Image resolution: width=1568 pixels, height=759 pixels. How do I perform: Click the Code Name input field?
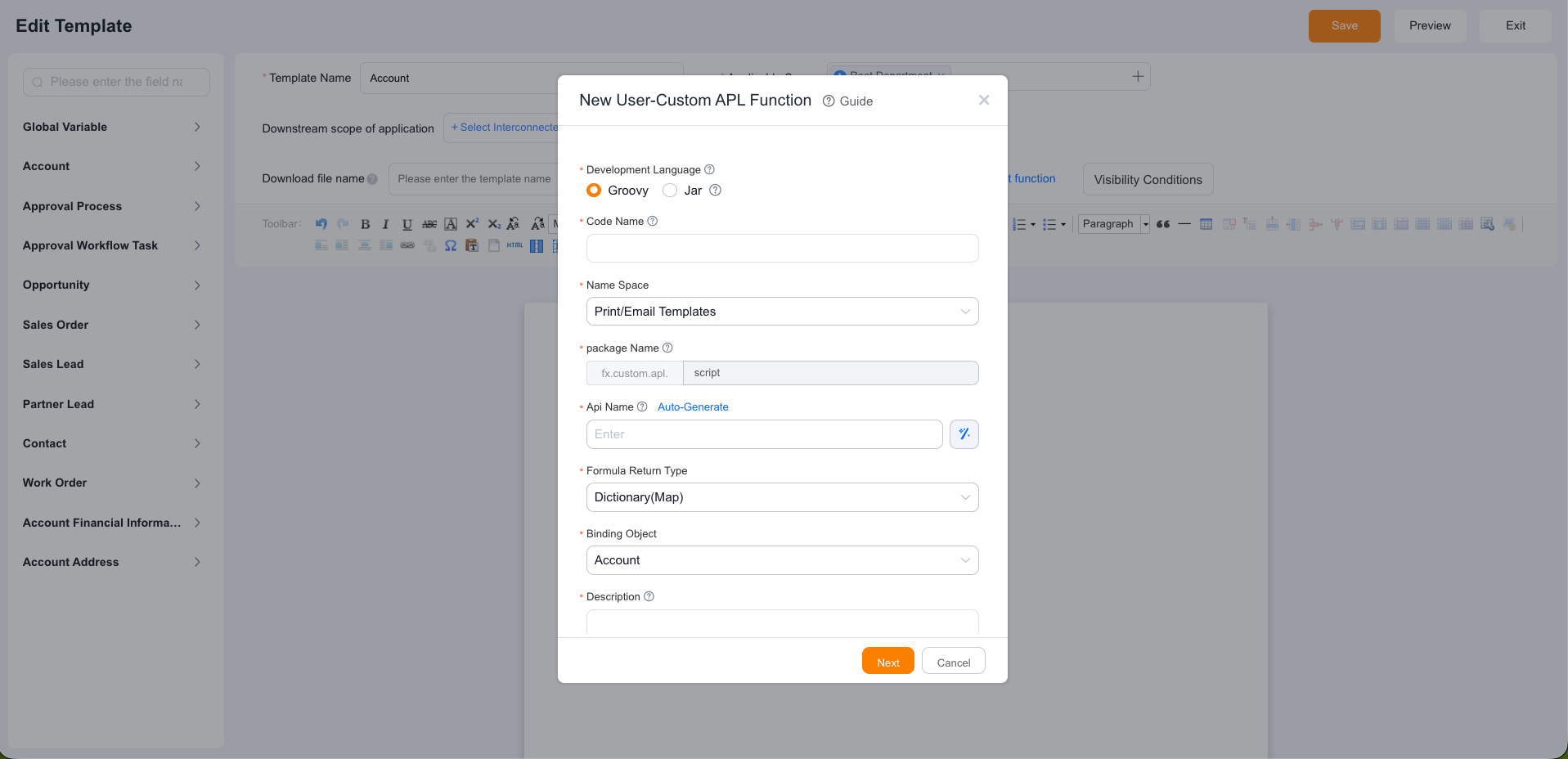point(783,249)
